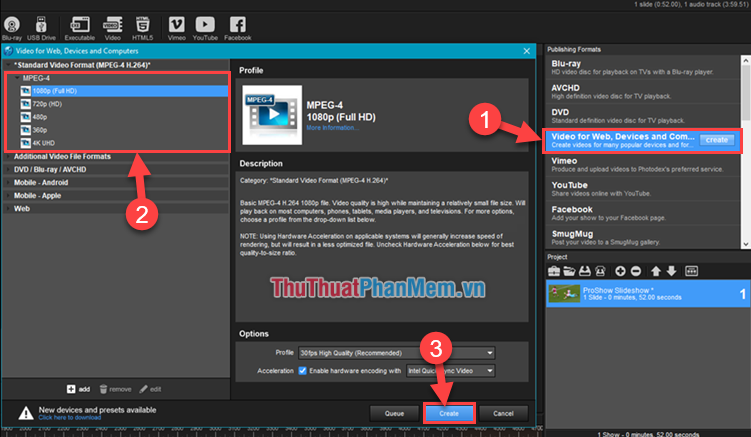This screenshot has width=751, height=437.
Task: Select Blu-ray publishing format
Action: (643, 67)
